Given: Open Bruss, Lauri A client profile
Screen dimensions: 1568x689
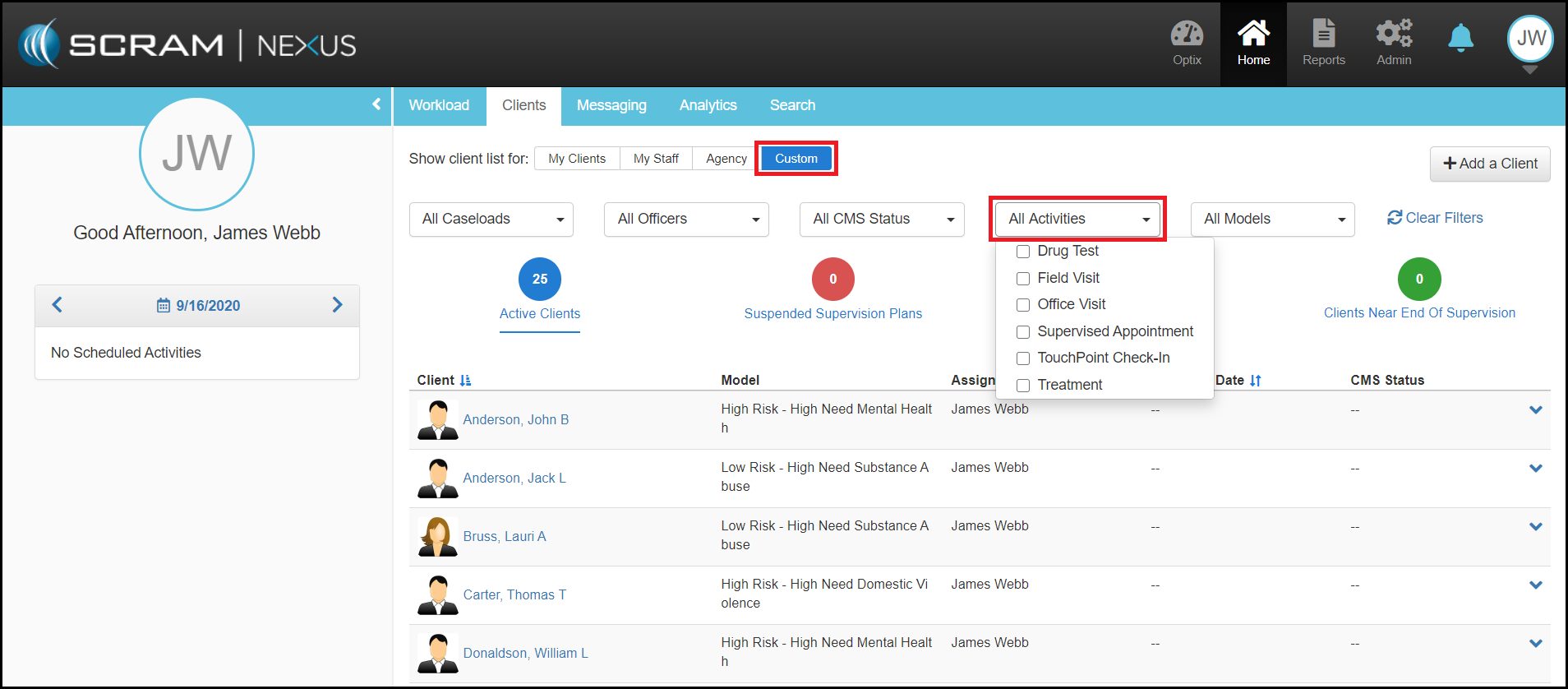Looking at the screenshot, I should point(504,536).
